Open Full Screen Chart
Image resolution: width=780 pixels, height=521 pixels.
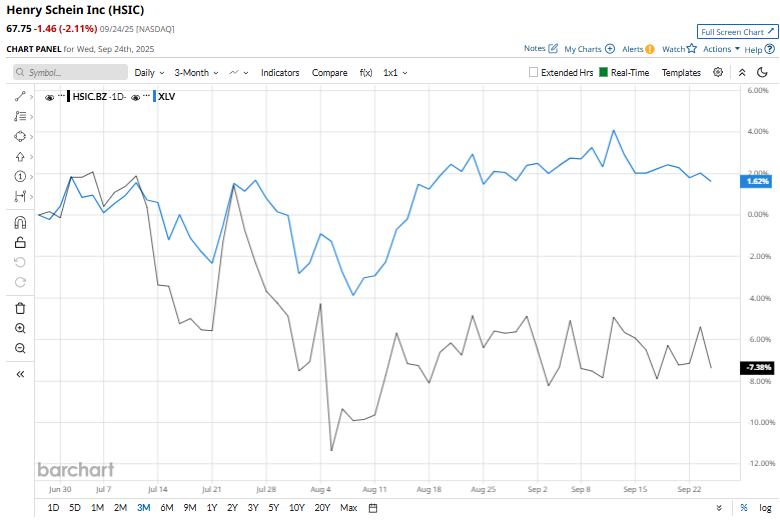[738, 32]
